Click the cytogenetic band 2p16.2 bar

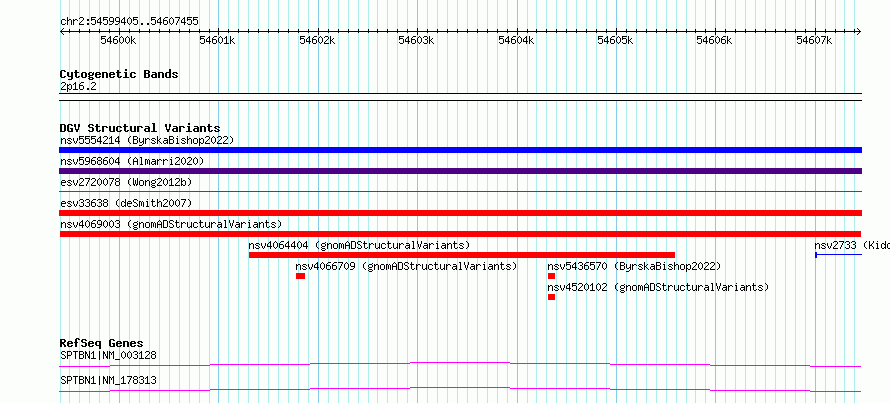coord(460,96)
